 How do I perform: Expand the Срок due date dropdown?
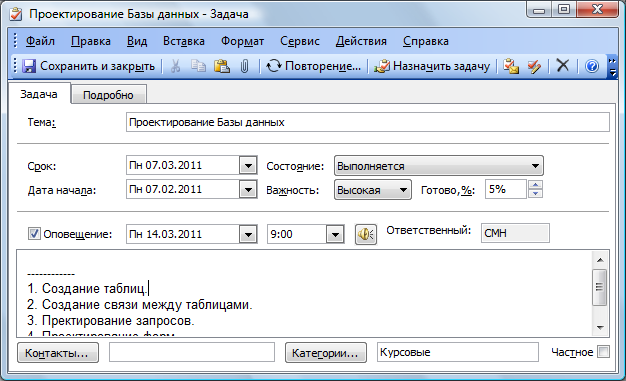pyautogui.click(x=248, y=165)
